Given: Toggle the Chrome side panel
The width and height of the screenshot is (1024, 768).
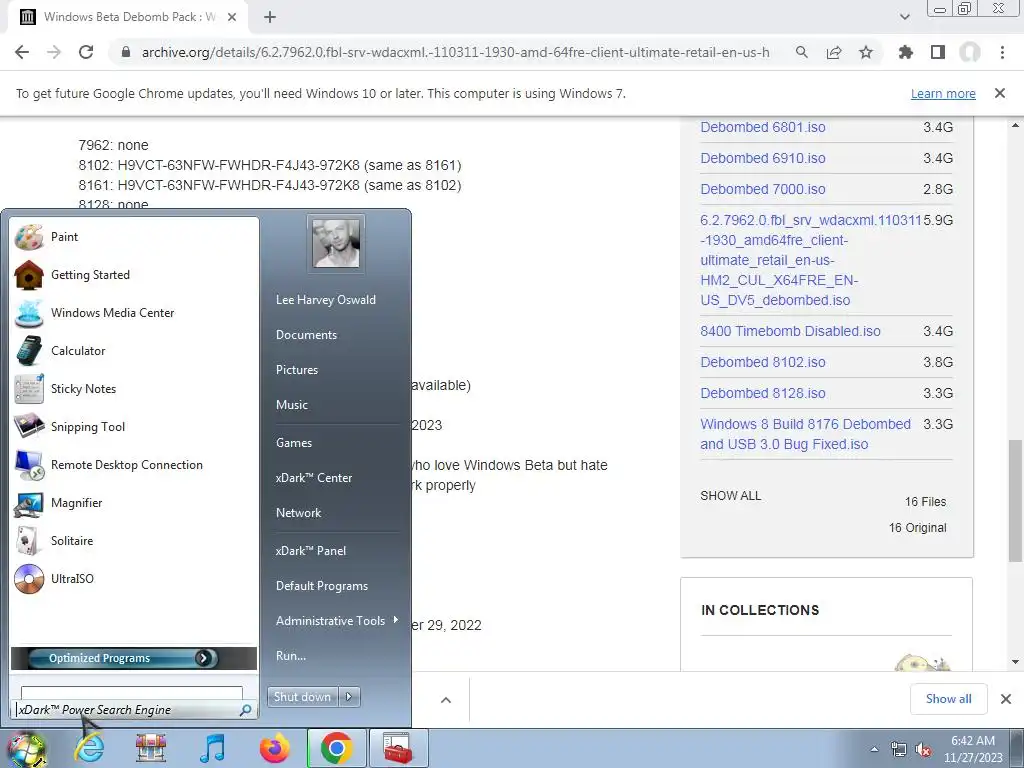Looking at the screenshot, I should [x=938, y=52].
